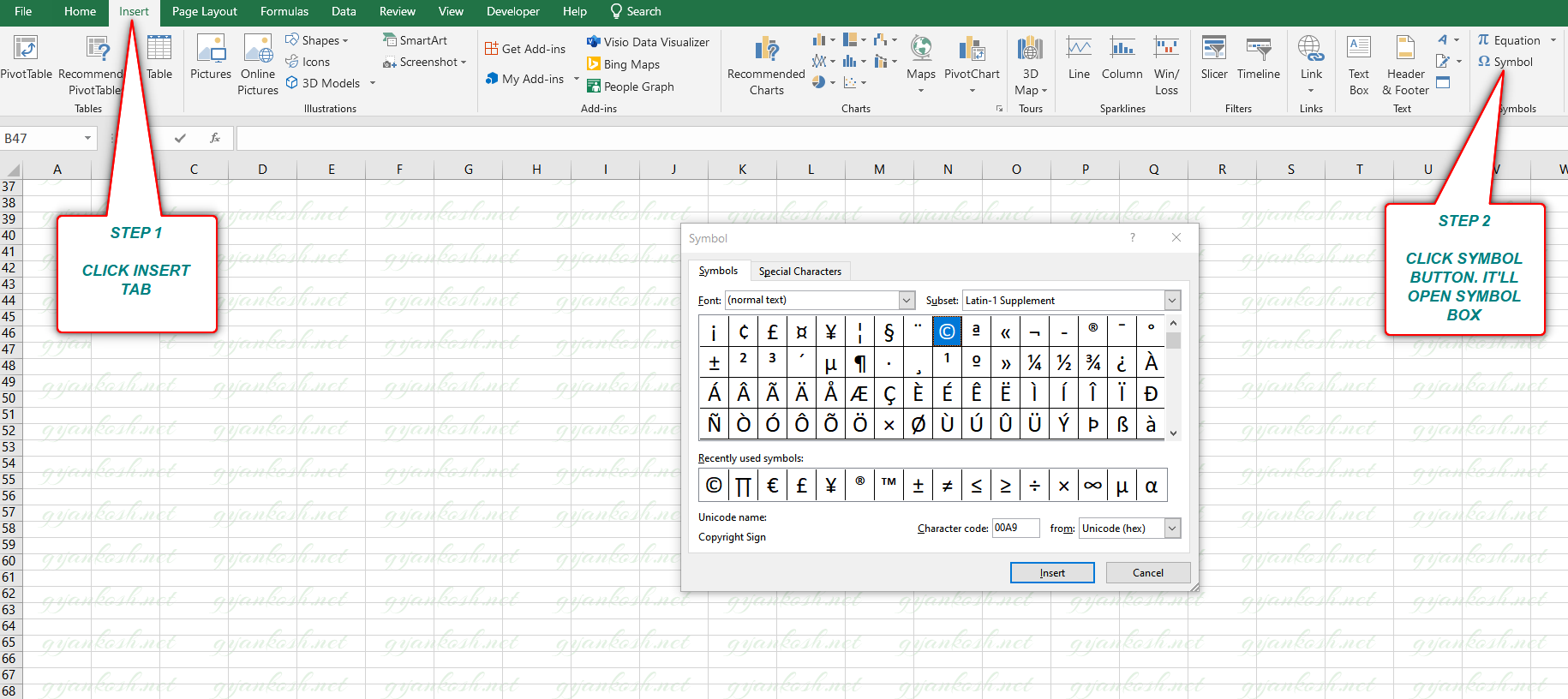Expand the Equation dropdown arrow

point(1553,40)
